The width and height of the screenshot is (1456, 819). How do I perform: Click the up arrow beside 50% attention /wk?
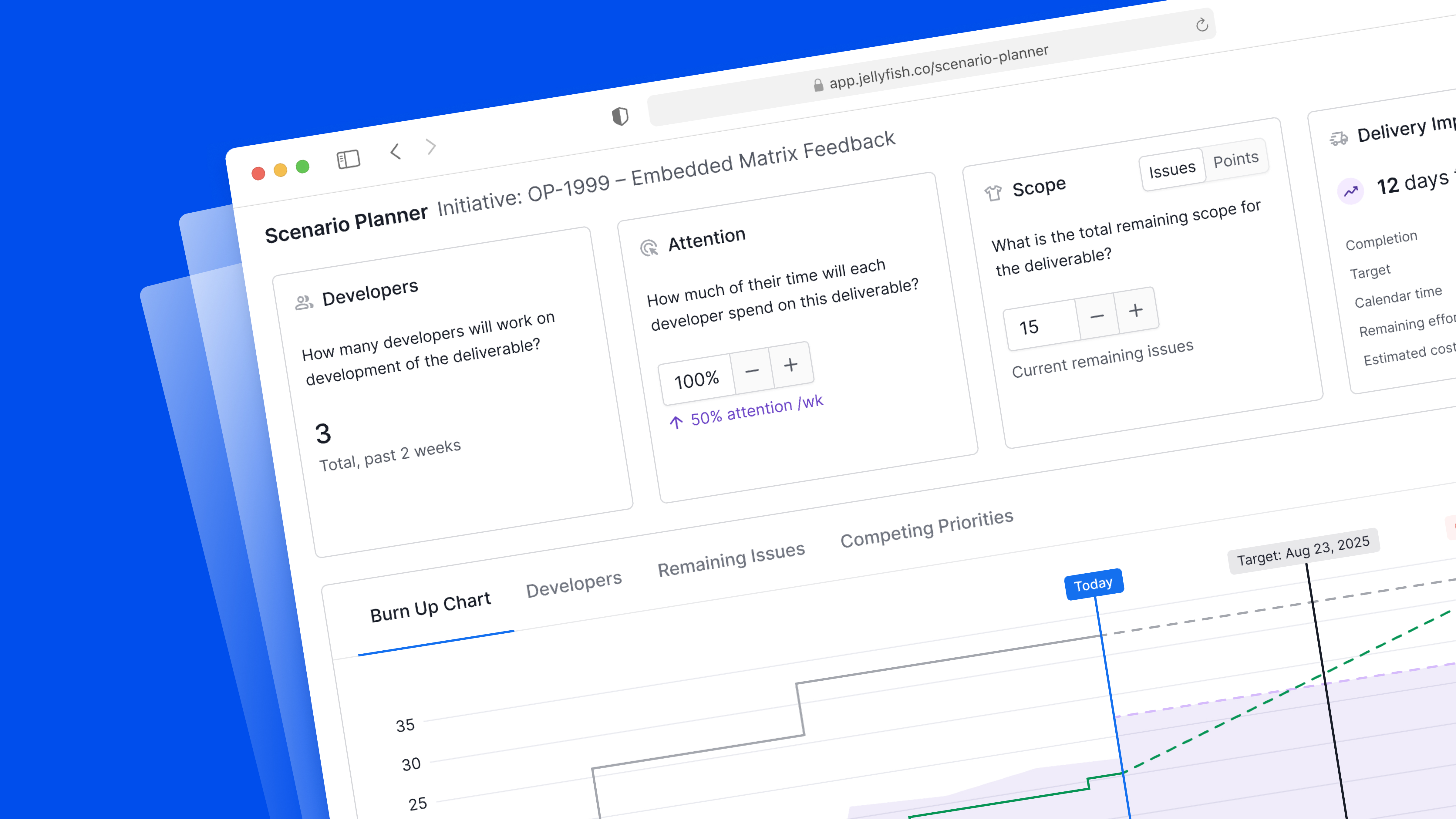tap(676, 422)
